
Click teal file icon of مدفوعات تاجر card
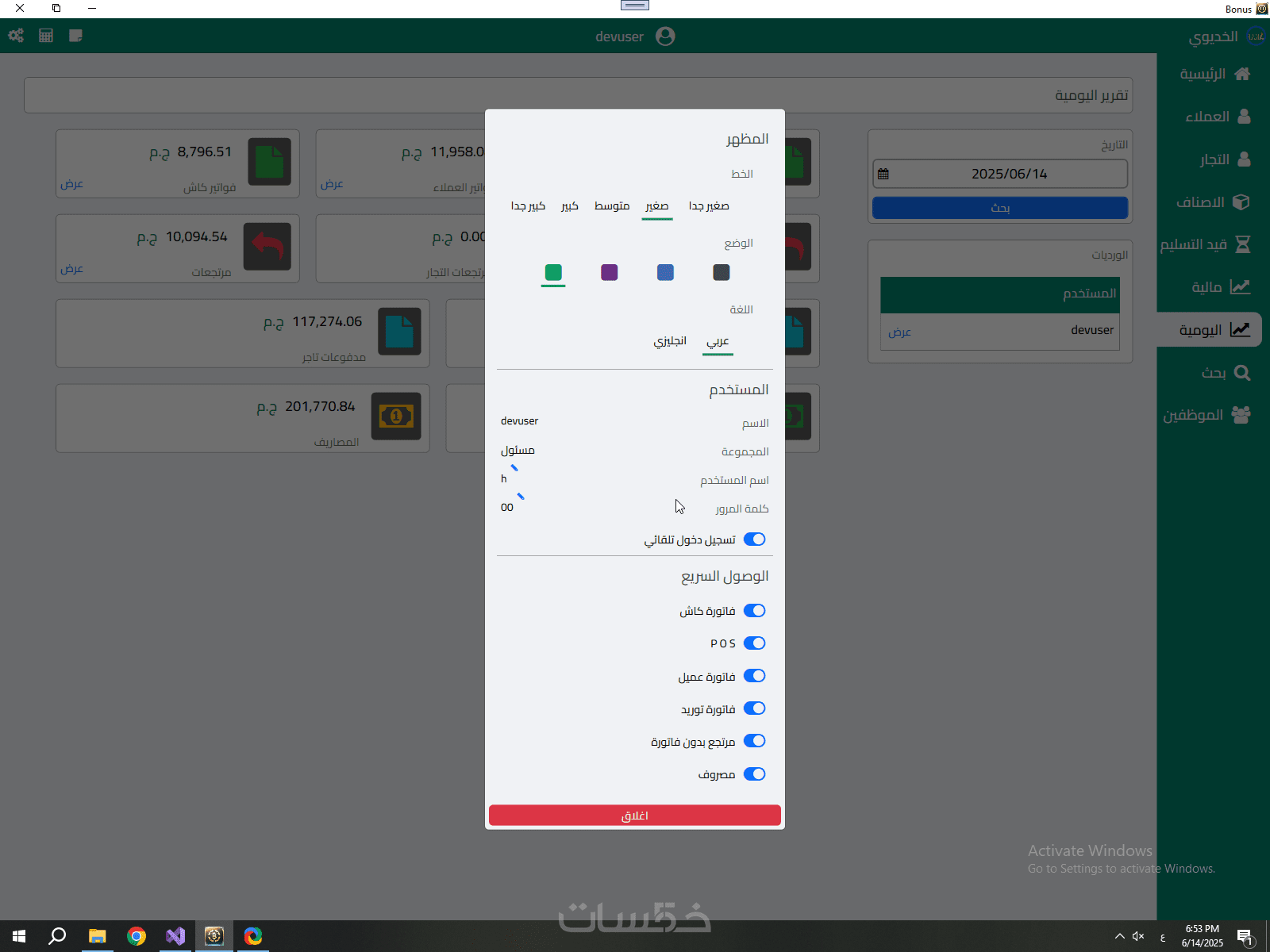point(399,332)
